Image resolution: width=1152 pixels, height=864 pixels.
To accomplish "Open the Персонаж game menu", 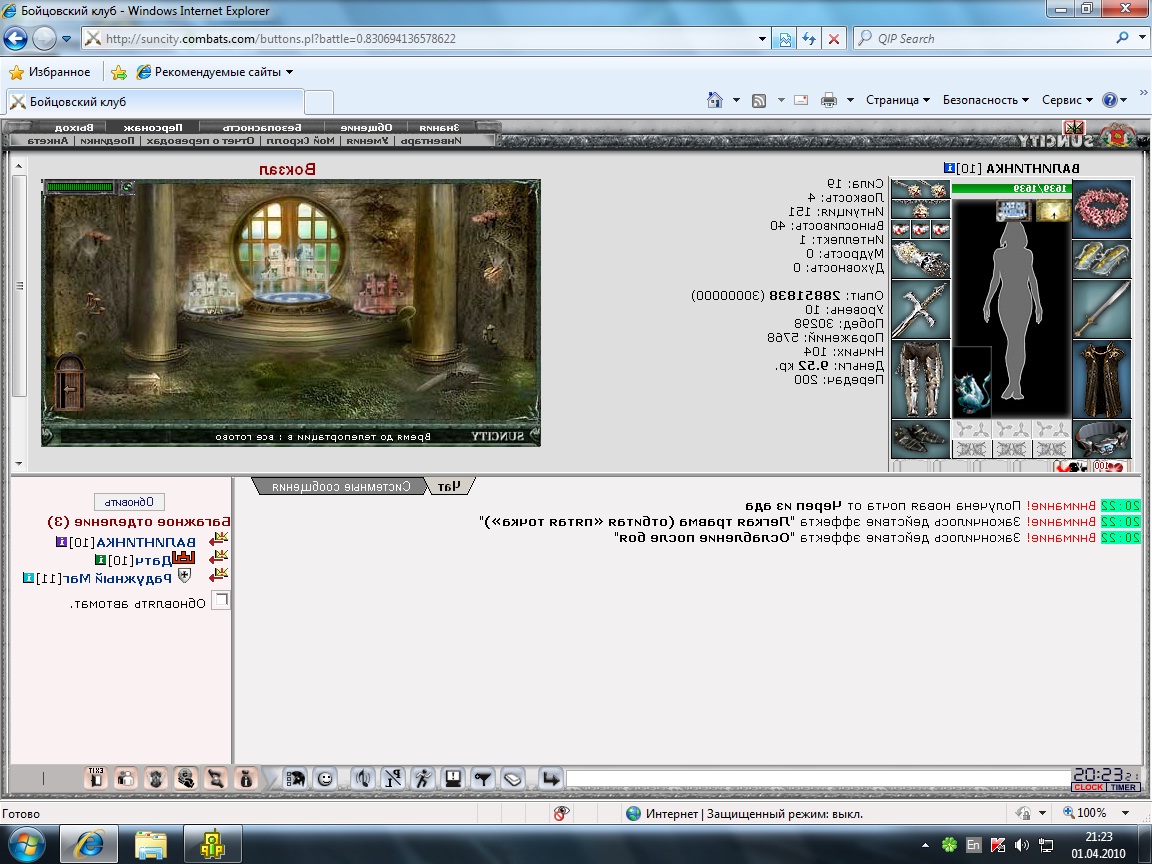I will coord(153,127).
